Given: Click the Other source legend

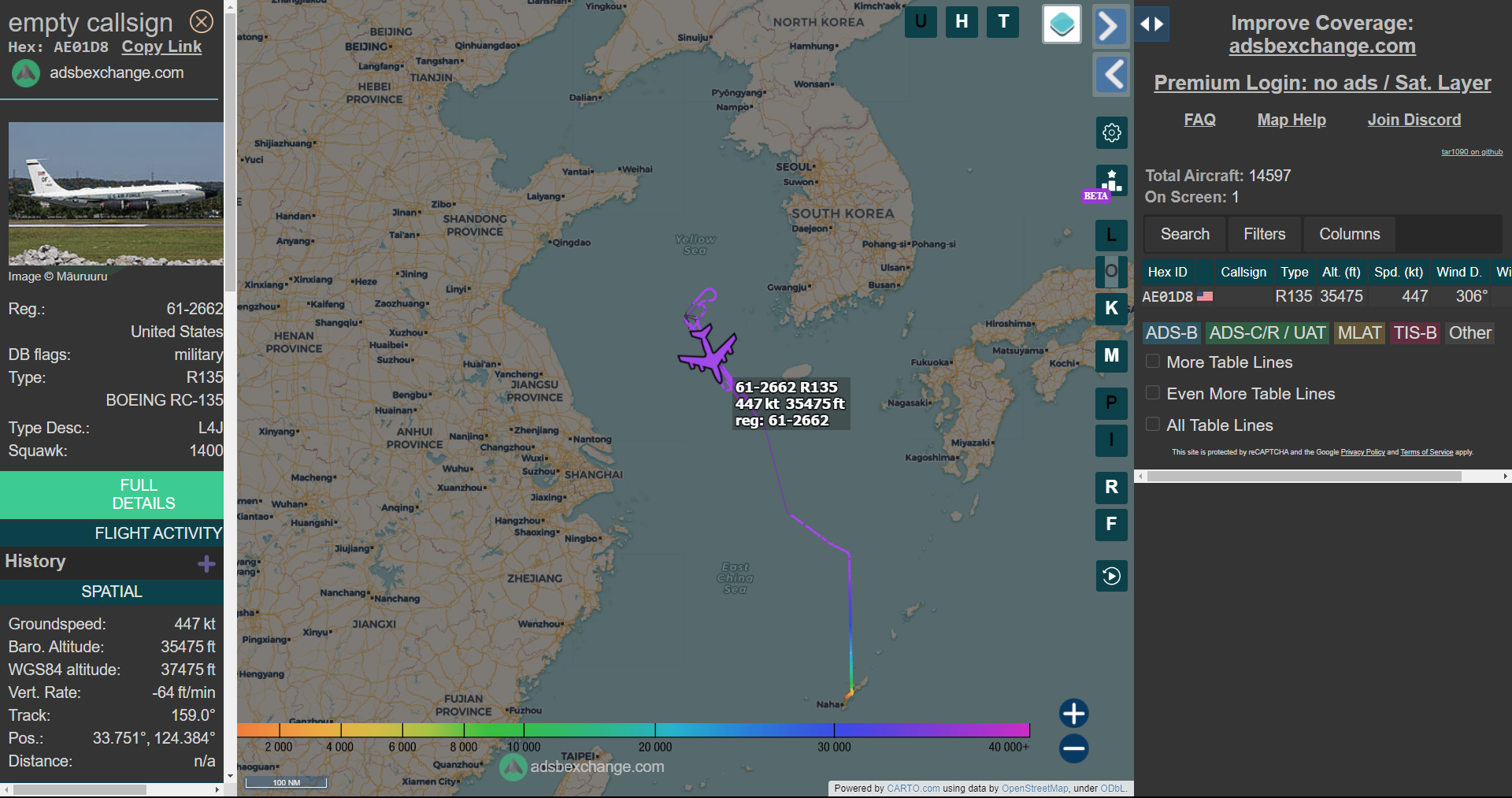Looking at the screenshot, I should pyautogui.click(x=1469, y=333).
